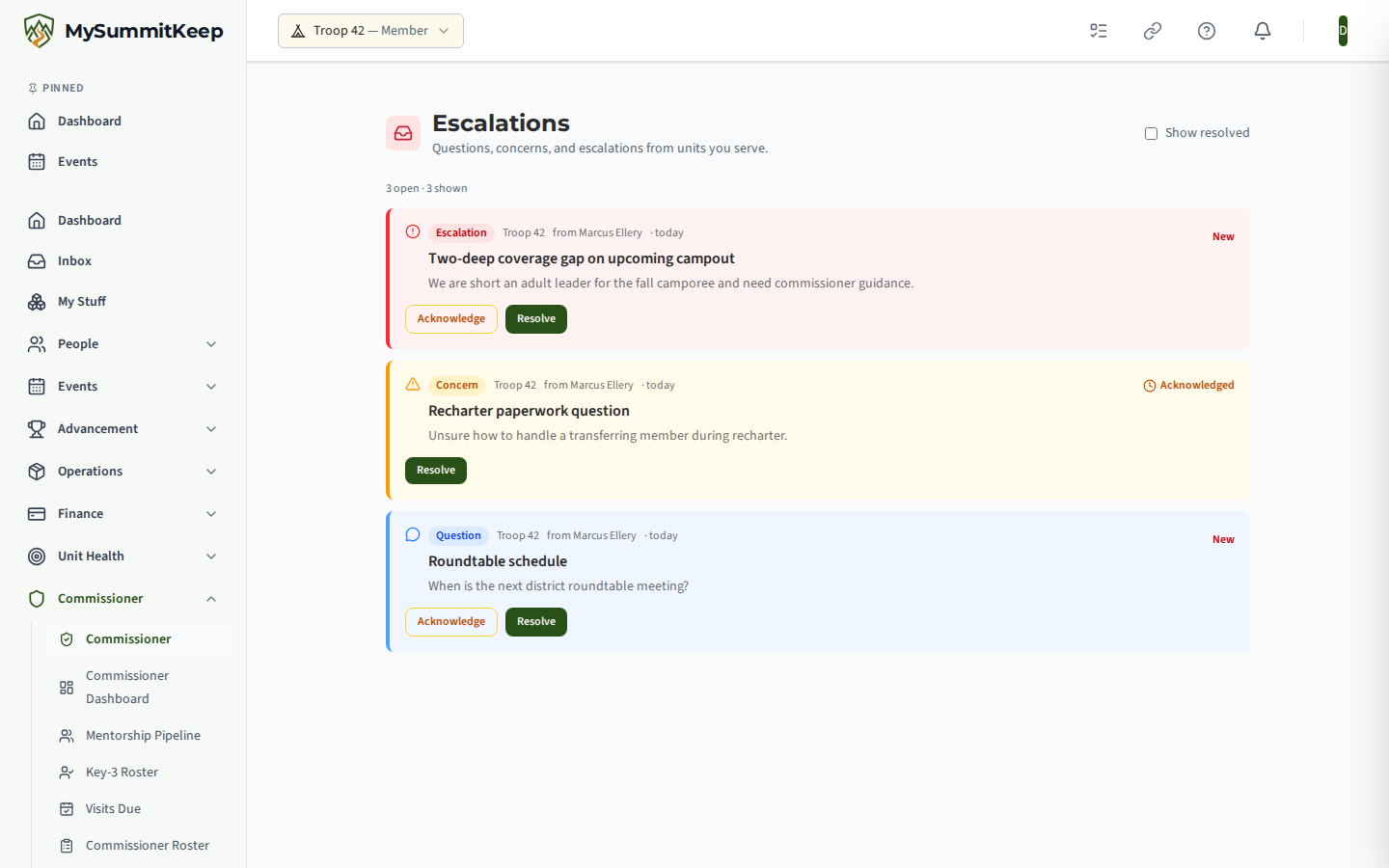The height and width of the screenshot is (868, 1389).
Task: Resolve the Recharter paperwork question concern
Action: click(x=436, y=471)
